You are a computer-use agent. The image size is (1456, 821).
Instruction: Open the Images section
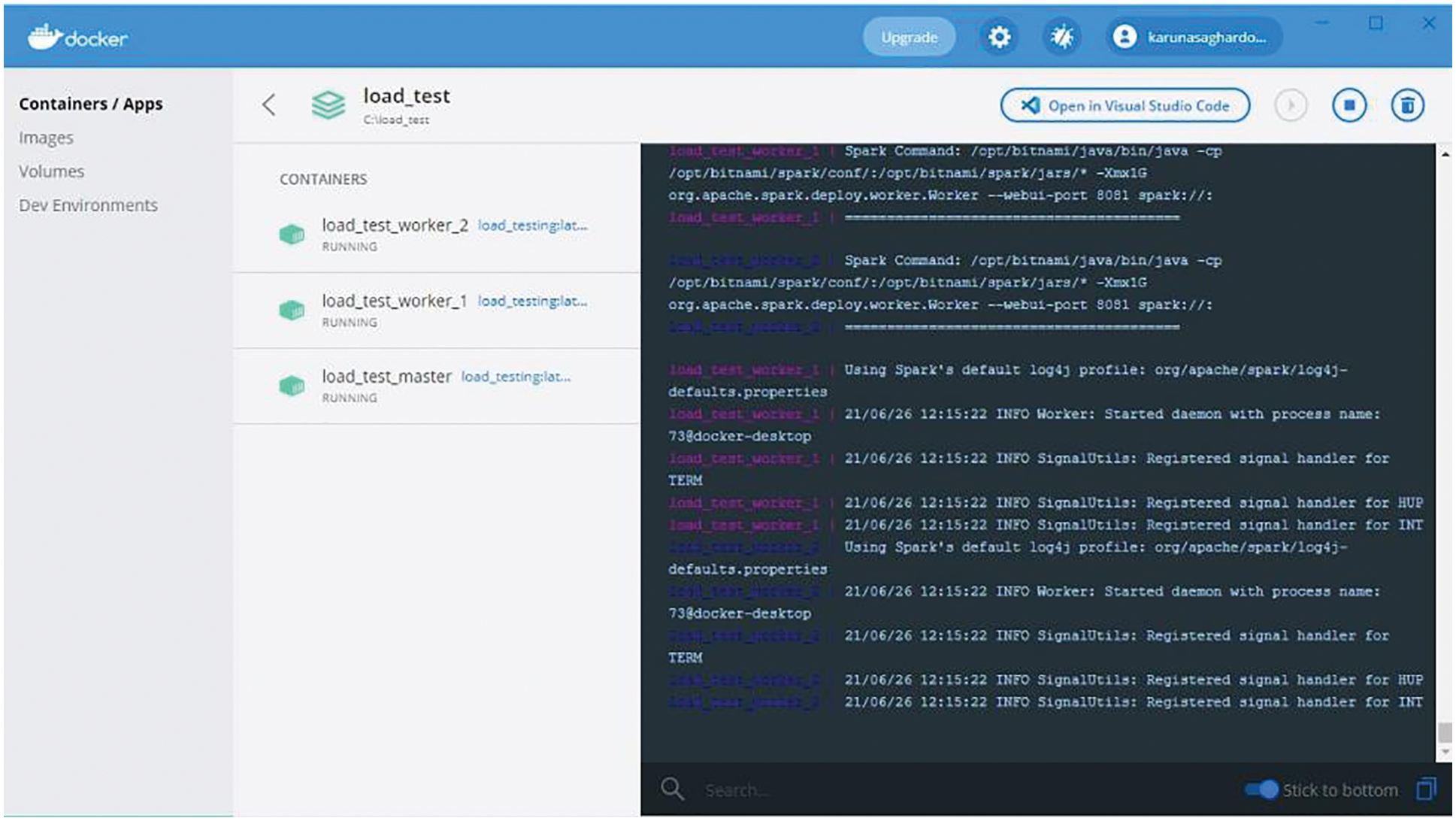point(46,138)
